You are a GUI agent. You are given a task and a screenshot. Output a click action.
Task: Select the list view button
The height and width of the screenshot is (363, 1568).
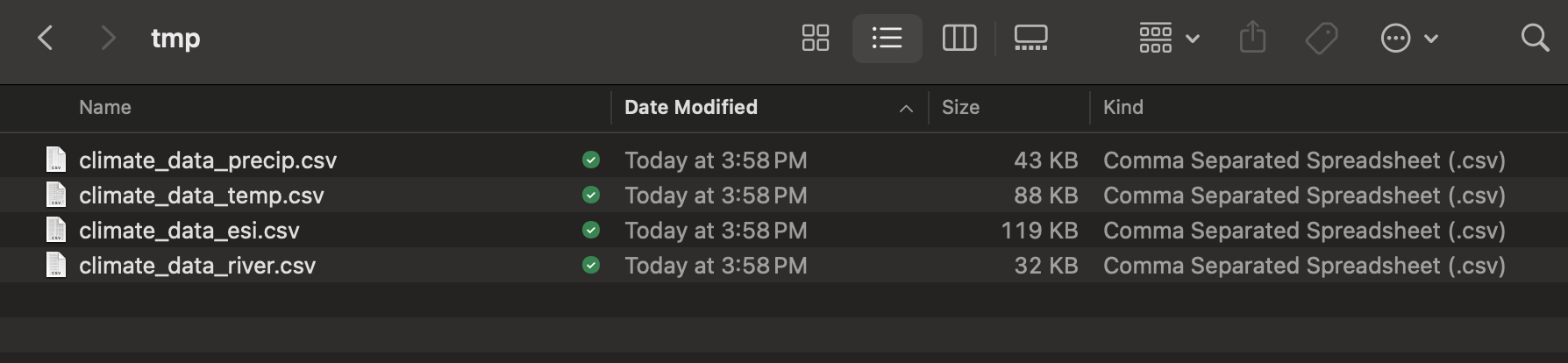(x=887, y=38)
